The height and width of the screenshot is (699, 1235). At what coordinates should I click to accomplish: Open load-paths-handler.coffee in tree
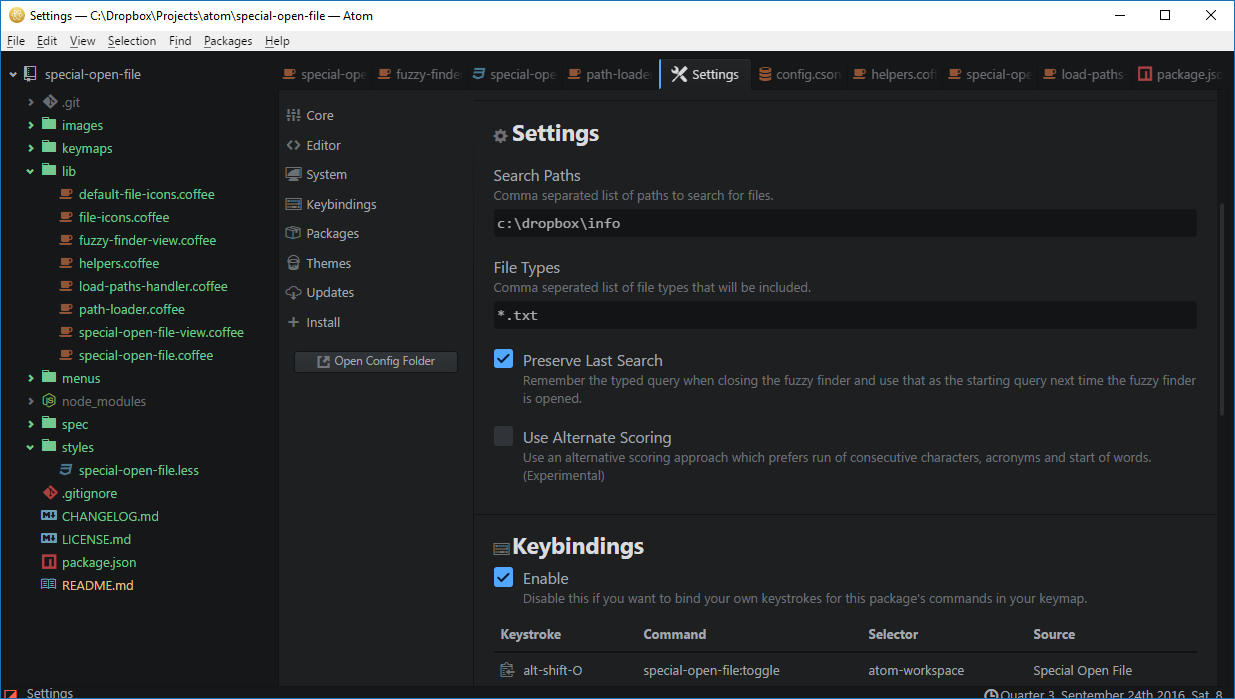pyautogui.click(x=153, y=286)
